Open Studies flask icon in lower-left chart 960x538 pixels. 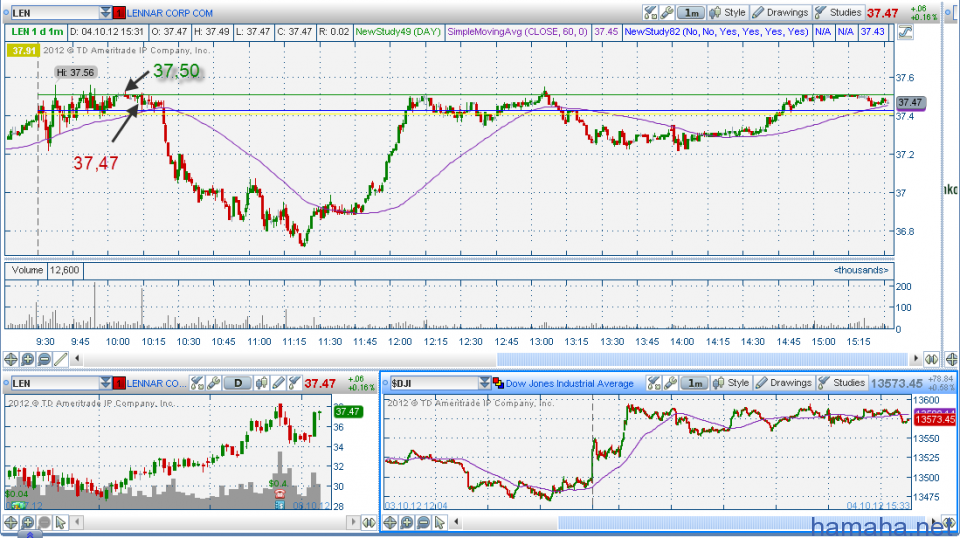click(294, 383)
